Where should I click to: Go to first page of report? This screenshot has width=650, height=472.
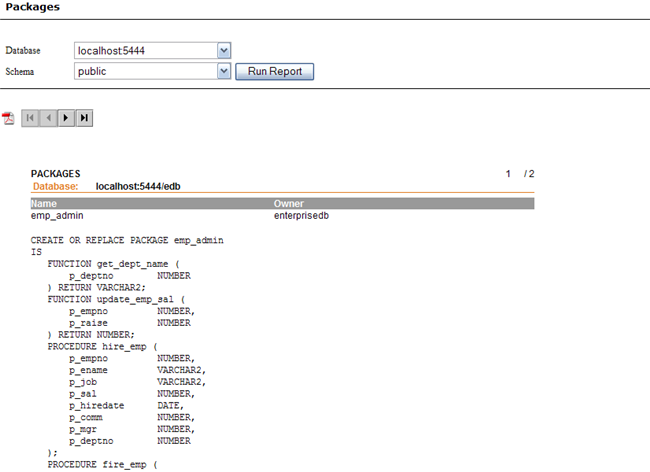click(x=30, y=118)
